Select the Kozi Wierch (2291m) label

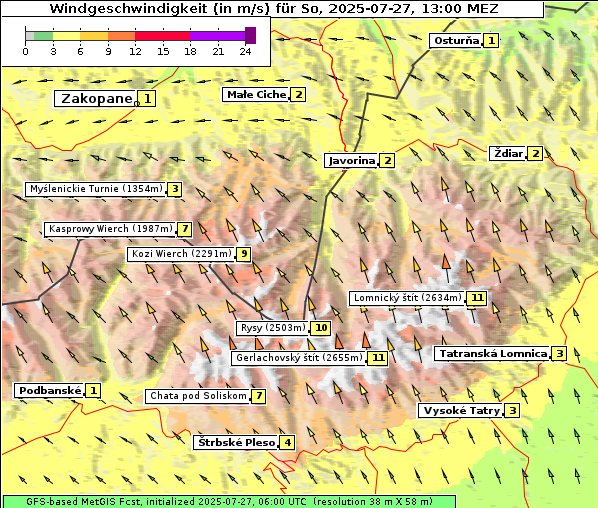pyautogui.click(x=181, y=254)
